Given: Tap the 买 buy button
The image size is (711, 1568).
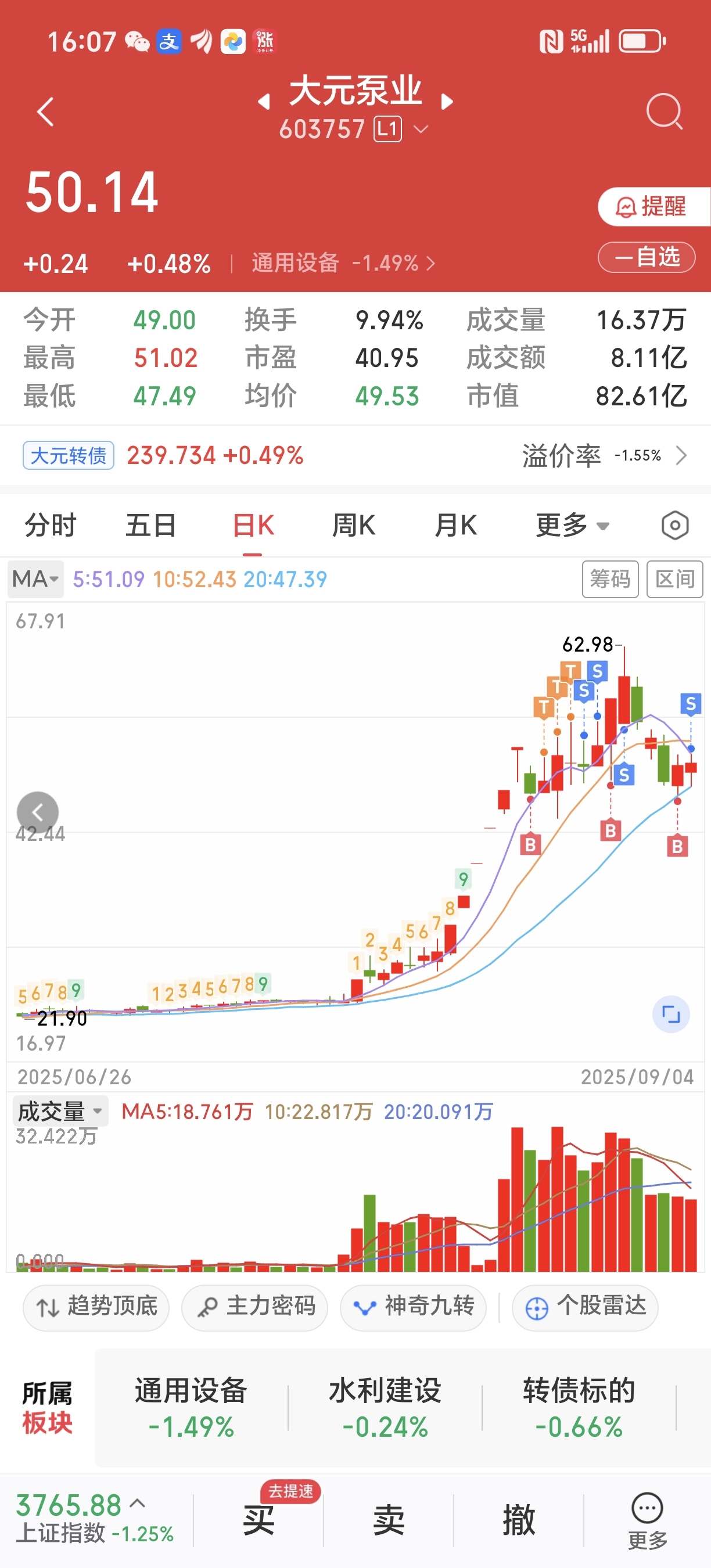Looking at the screenshot, I should (258, 1520).
